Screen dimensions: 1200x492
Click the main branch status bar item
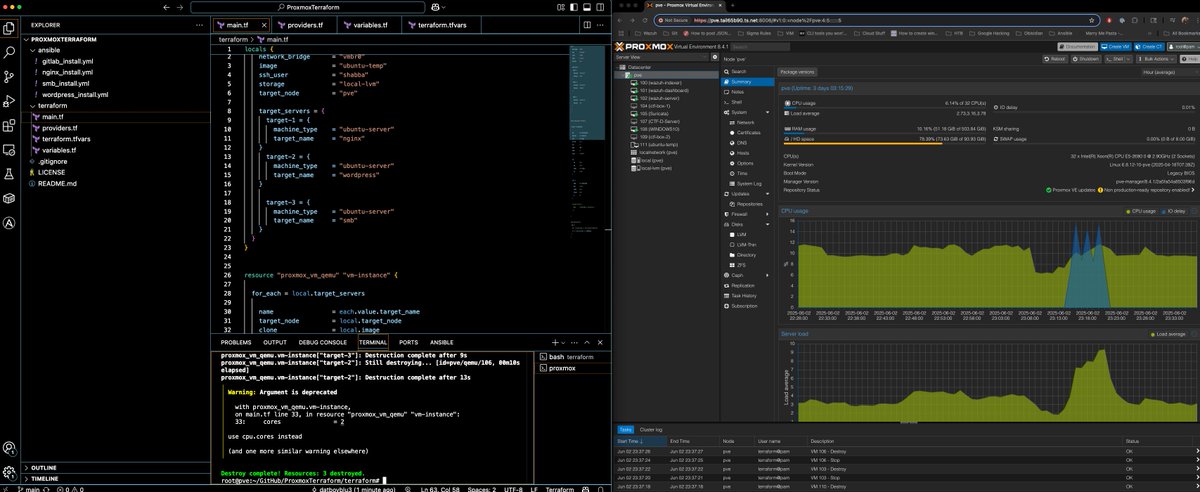(x=28, y=489)
